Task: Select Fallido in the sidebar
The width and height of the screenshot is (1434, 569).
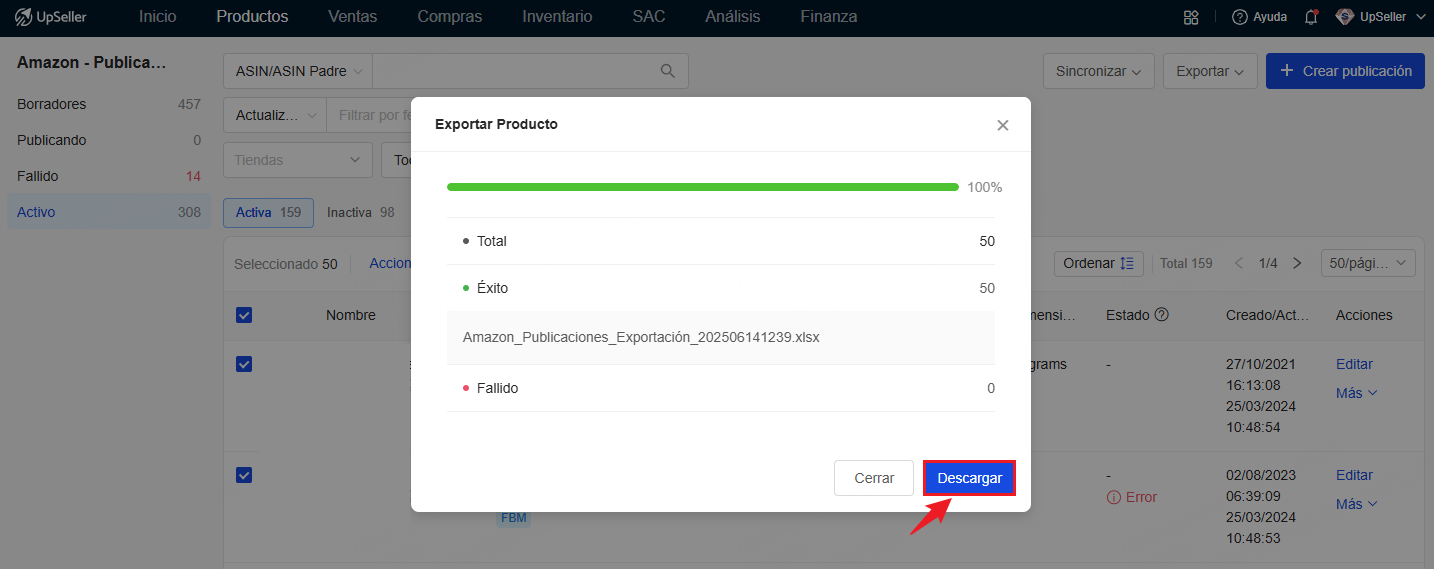Action: tap(109, 176)
